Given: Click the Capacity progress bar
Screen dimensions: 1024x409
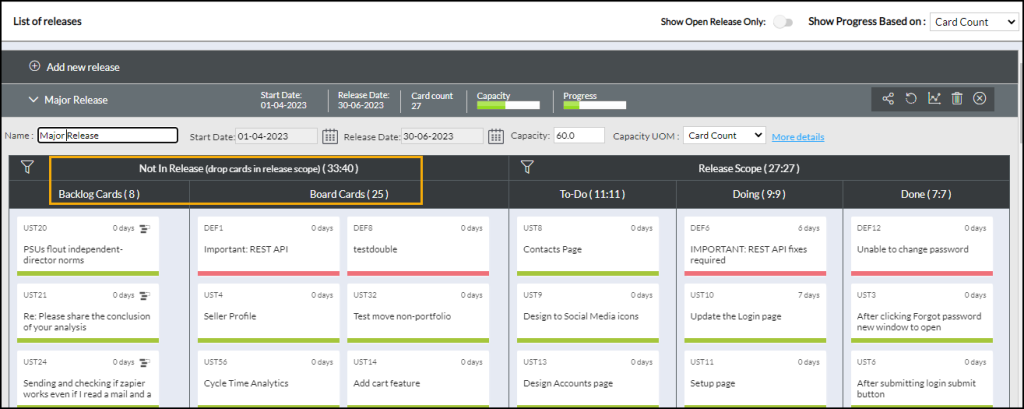Looking at the screenshot, I should pyautogui.click(x=508, y=105).
